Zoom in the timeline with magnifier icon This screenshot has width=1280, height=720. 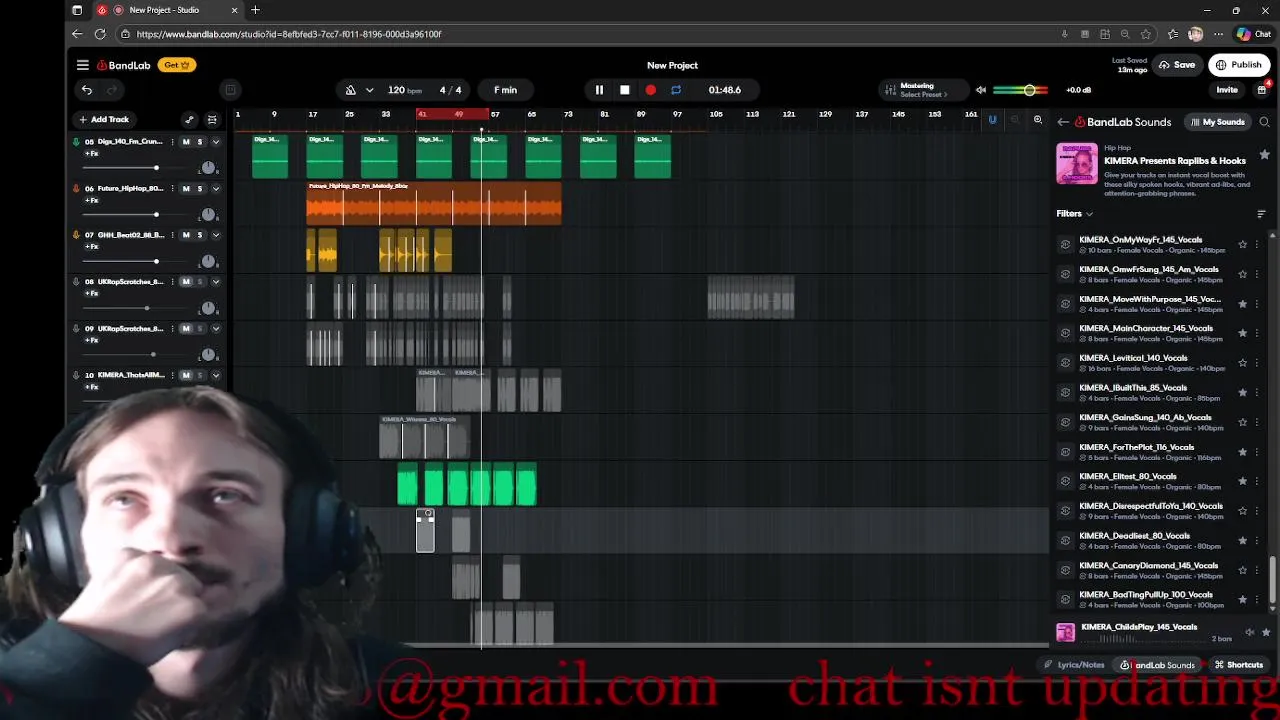pos(1038,120)
